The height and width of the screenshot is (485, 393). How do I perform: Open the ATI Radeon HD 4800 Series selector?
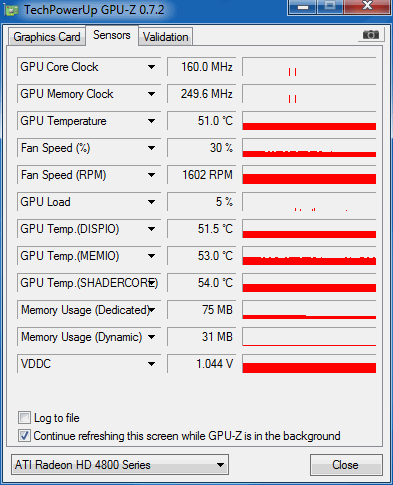120,464
